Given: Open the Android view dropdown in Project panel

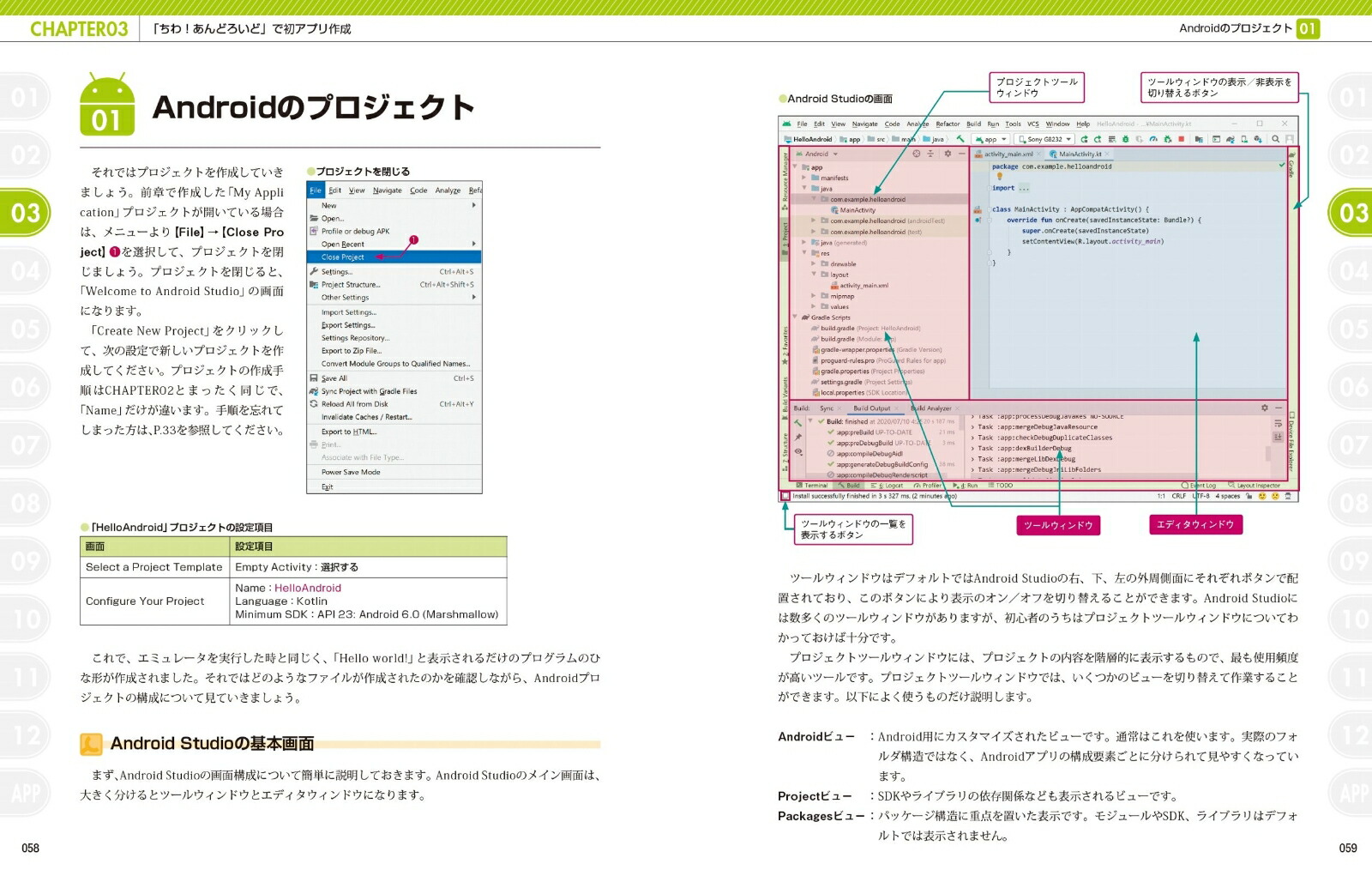Looking at the screenshot, I should point(816,154).
